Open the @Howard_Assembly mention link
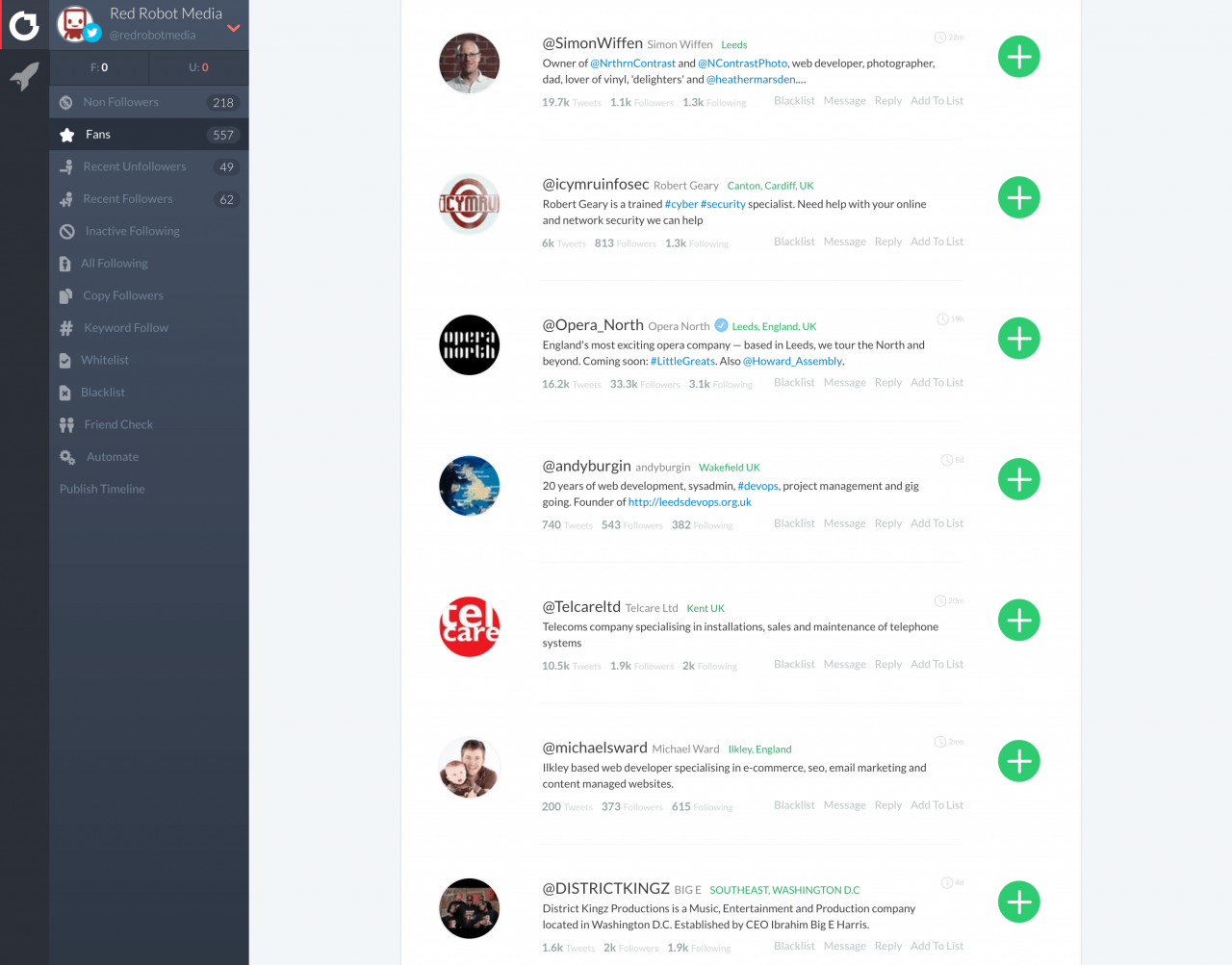Screen dimensions: 1232x965 [793, 362]
